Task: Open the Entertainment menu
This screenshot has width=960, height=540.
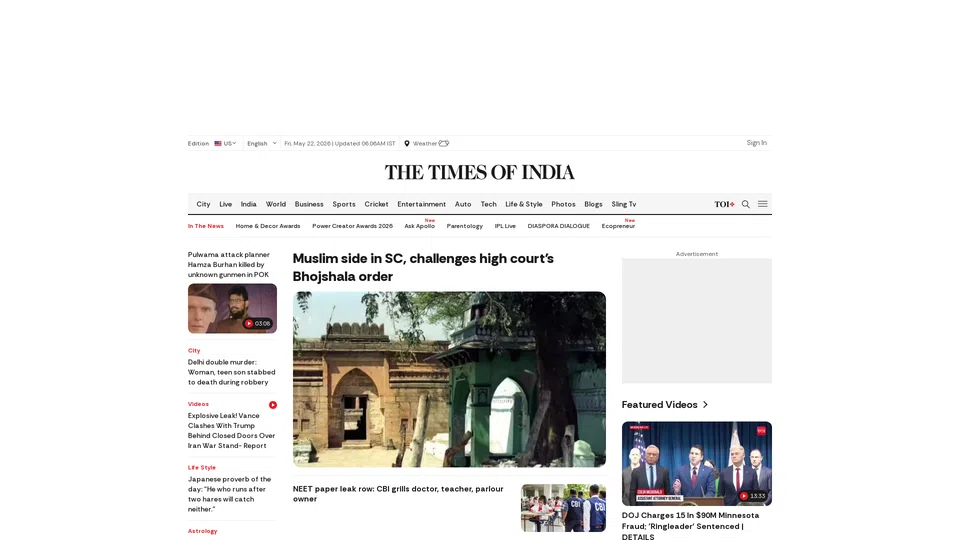Action: click(421, 204)
